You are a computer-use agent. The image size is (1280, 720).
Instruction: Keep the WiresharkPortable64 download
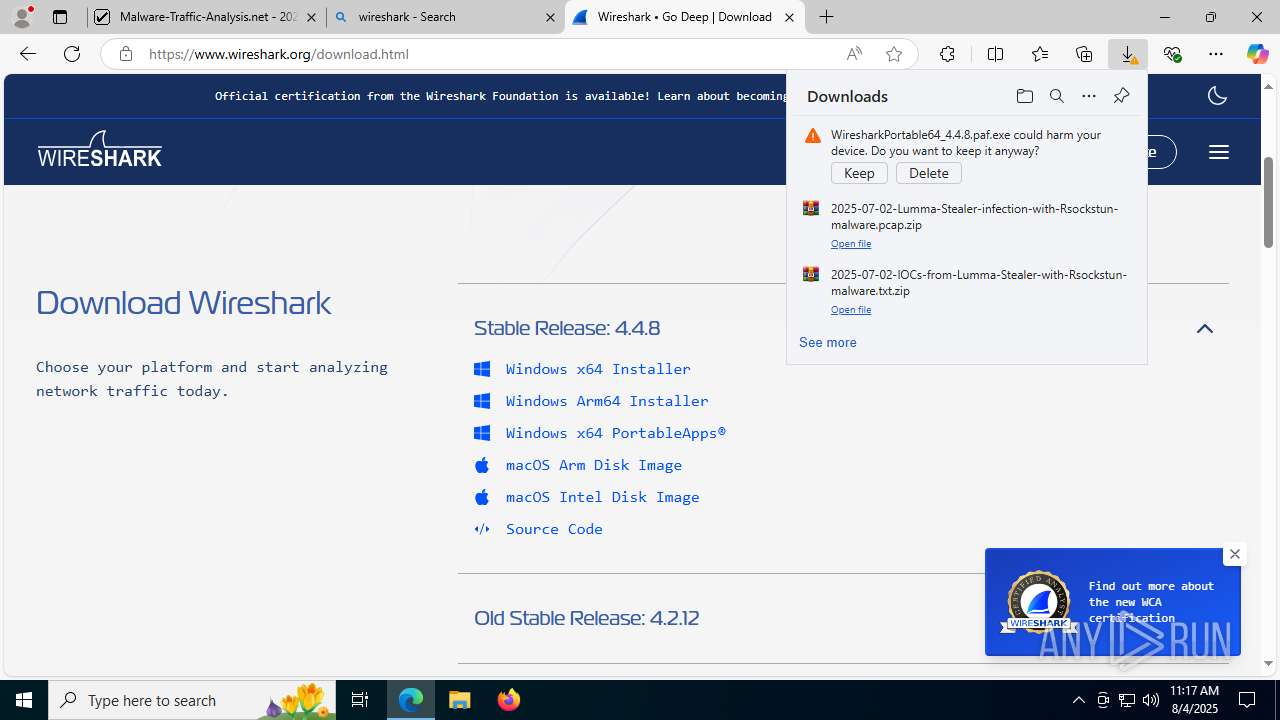859,173
